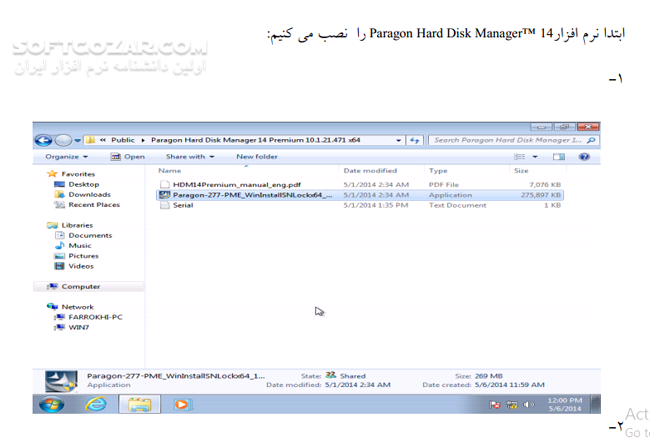Click the volume speaker tray icon
Screen dimensions: 650x448
point(528,404)
